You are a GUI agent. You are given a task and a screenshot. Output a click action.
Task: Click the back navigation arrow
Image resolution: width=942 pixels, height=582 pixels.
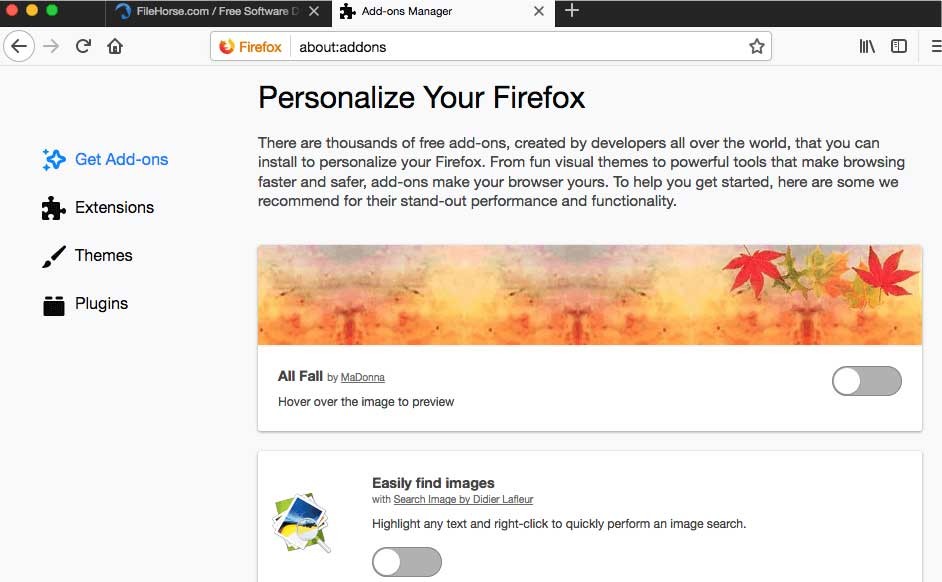(x=19, y=46)
